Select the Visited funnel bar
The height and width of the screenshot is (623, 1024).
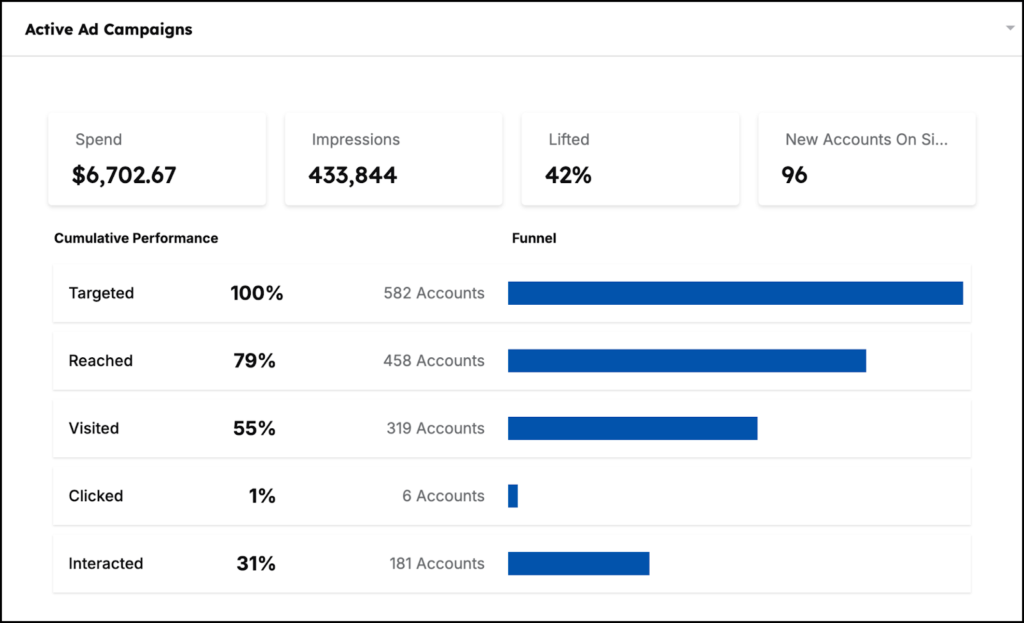(632, 428)
